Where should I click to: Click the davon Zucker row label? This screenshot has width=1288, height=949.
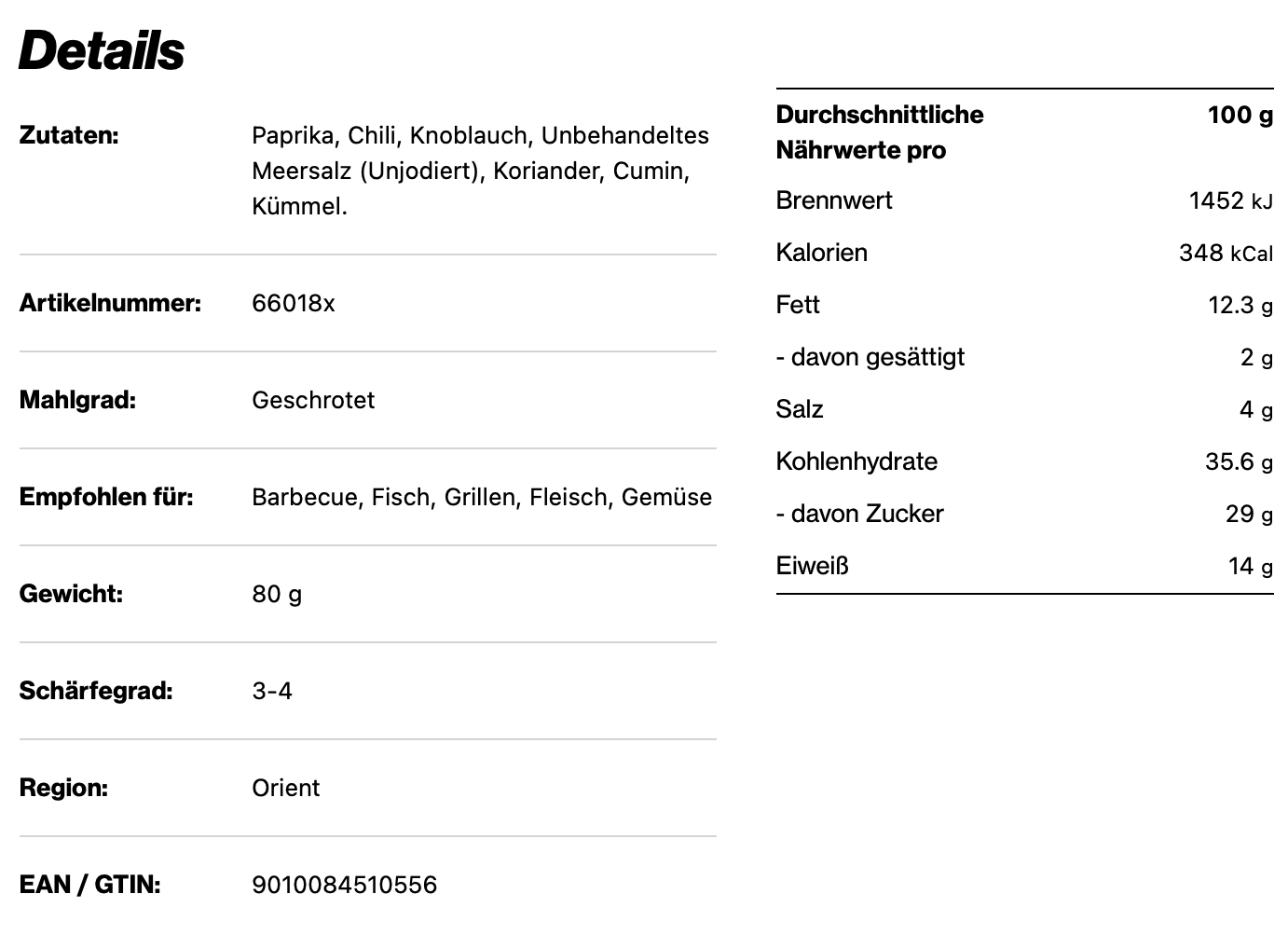click(x=859, y=514)
